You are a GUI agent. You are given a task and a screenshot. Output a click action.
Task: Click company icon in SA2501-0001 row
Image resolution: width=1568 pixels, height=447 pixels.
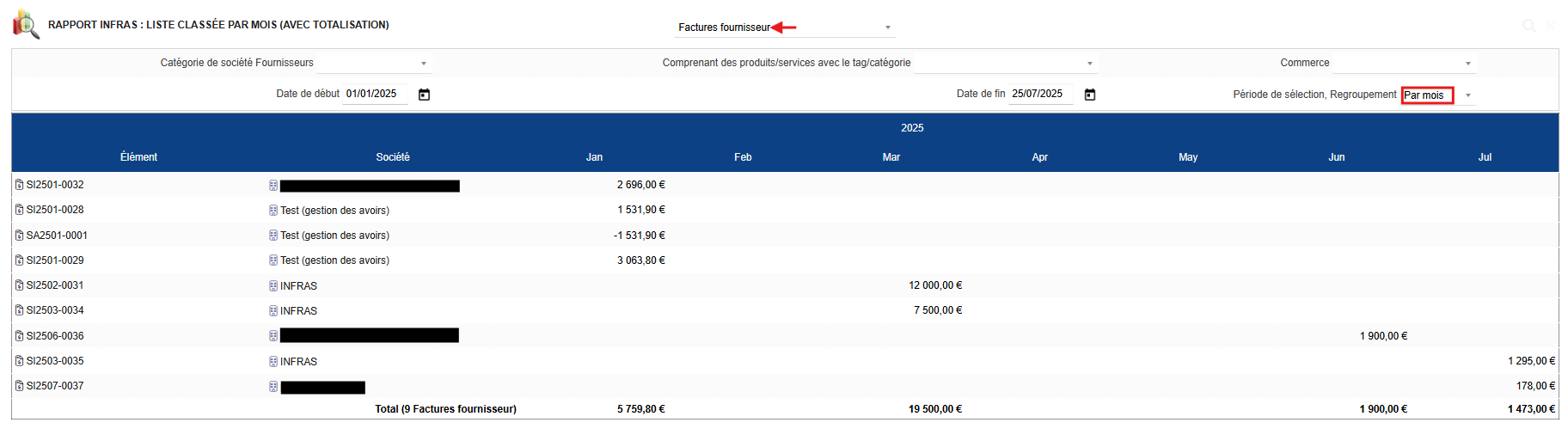[273, 236]
